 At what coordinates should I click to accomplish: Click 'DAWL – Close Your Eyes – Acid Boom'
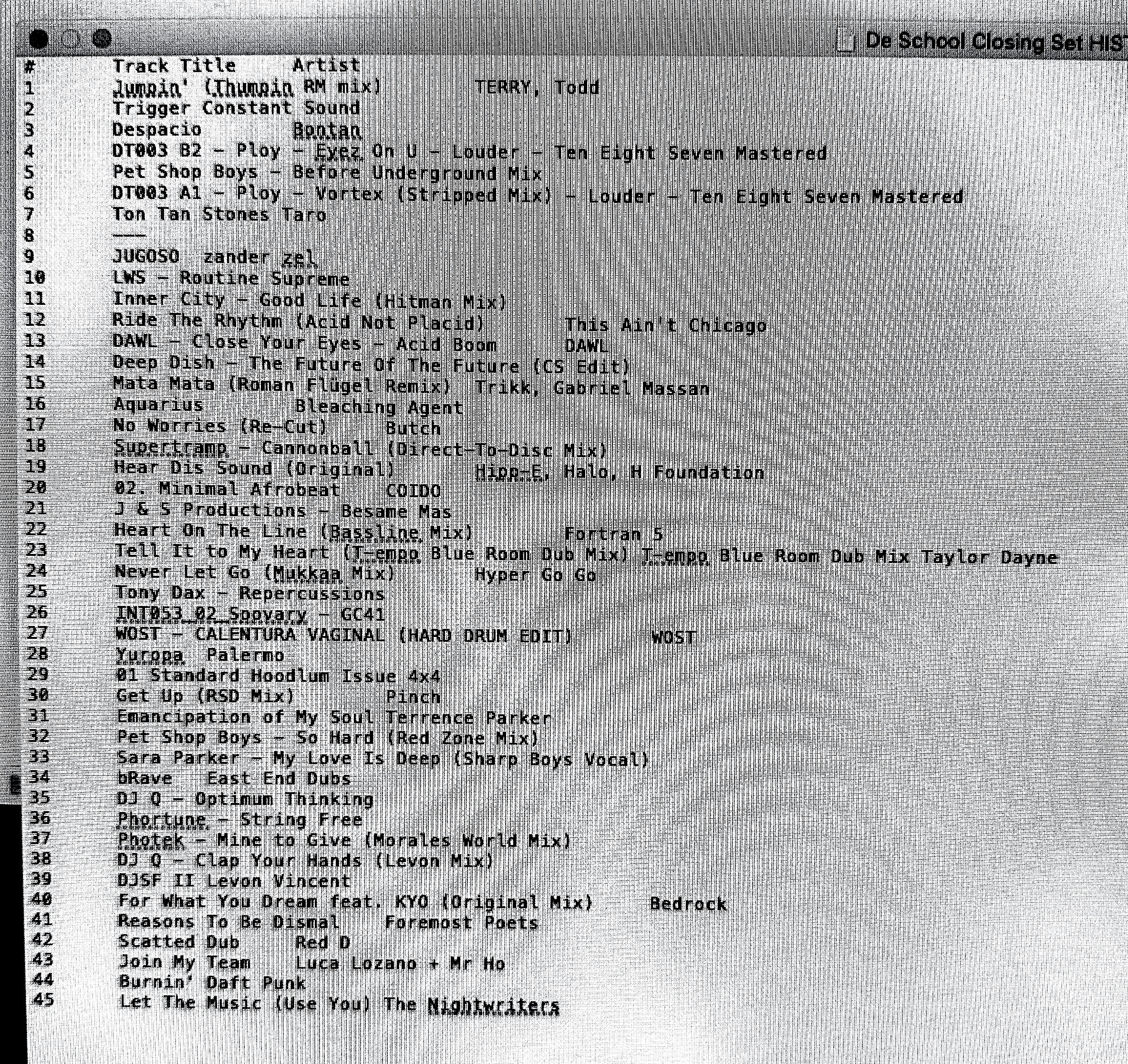point(305,344)
